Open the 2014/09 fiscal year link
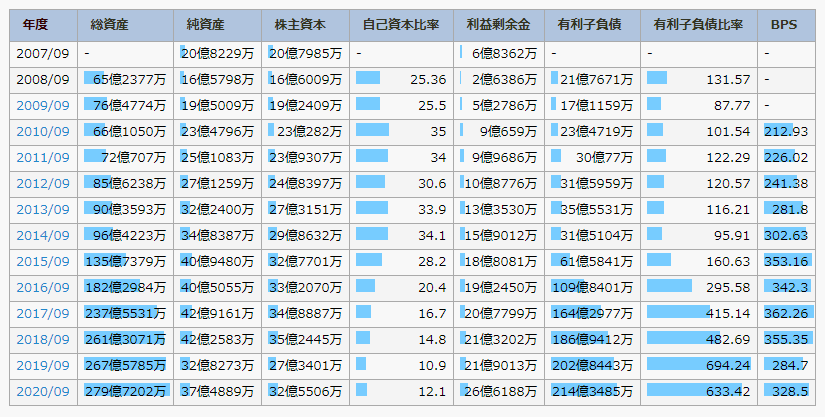825x417 pixels. pos(43,236)
